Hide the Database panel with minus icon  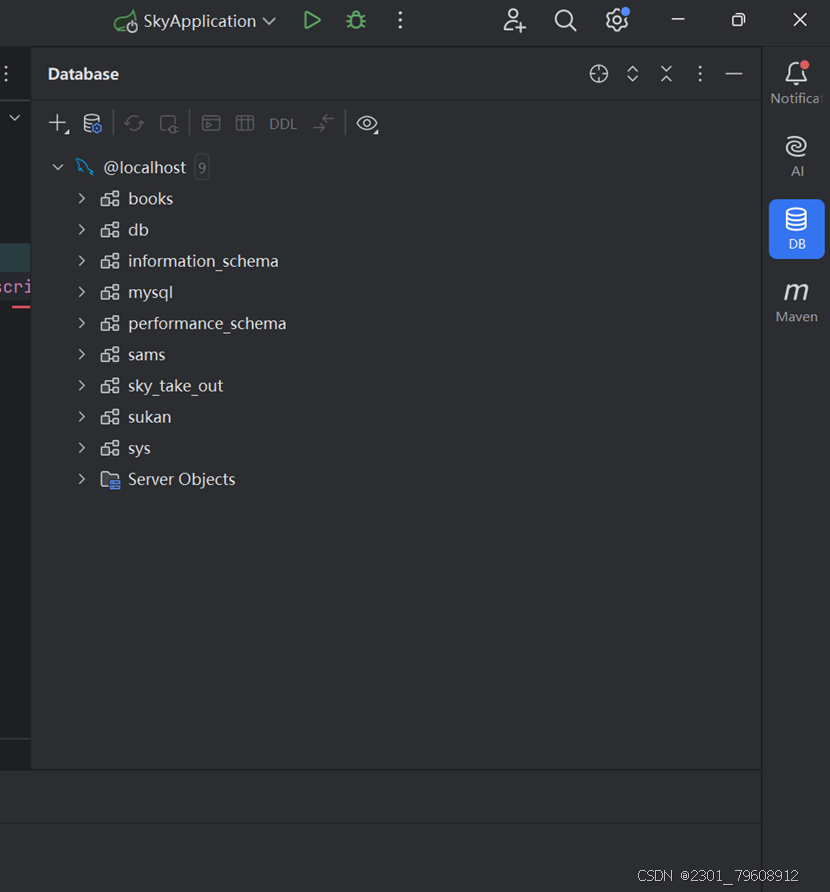(735, 73)
